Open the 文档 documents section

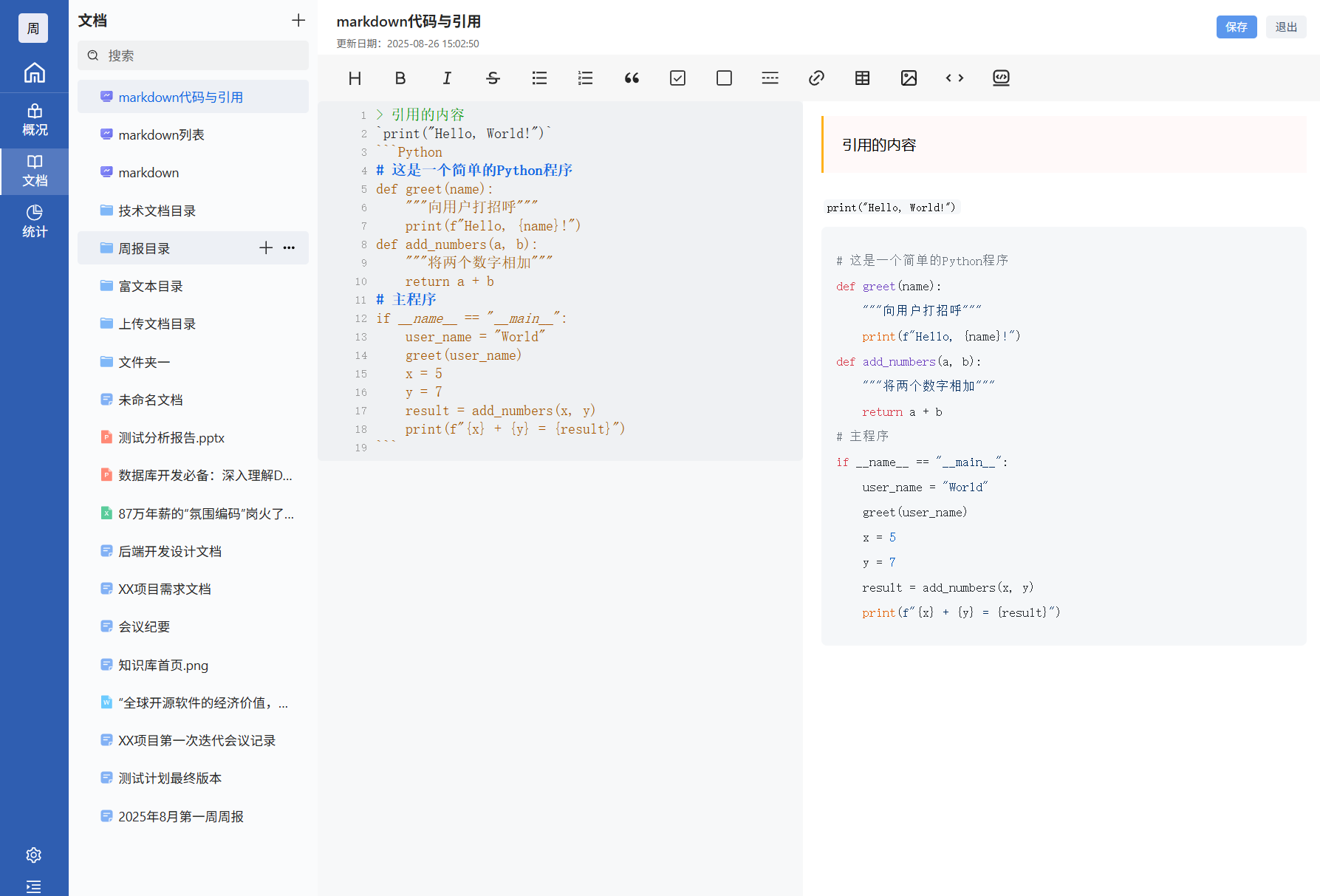pos(34,171)
